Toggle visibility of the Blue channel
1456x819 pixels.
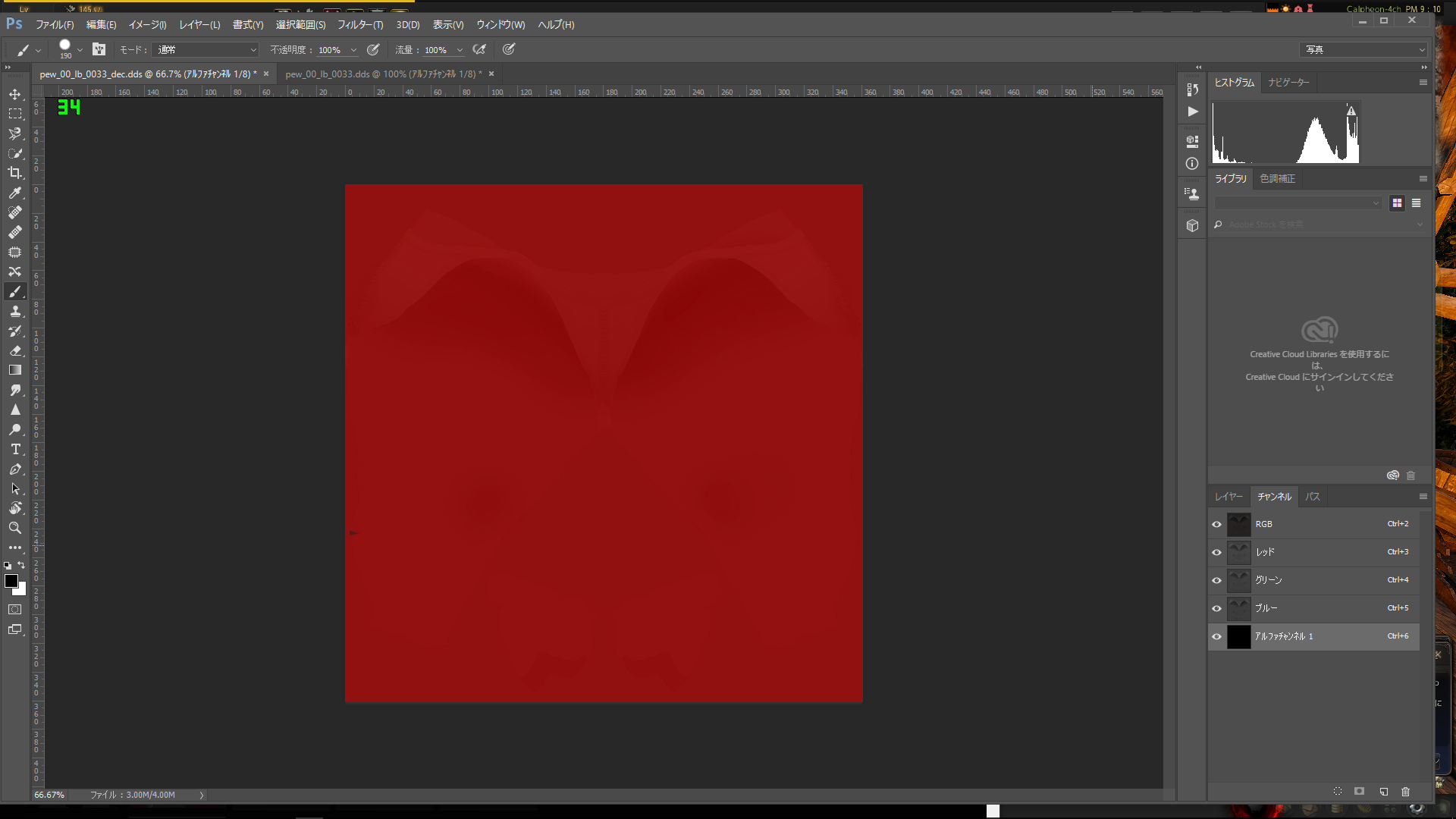click(x=1217, y=608)
